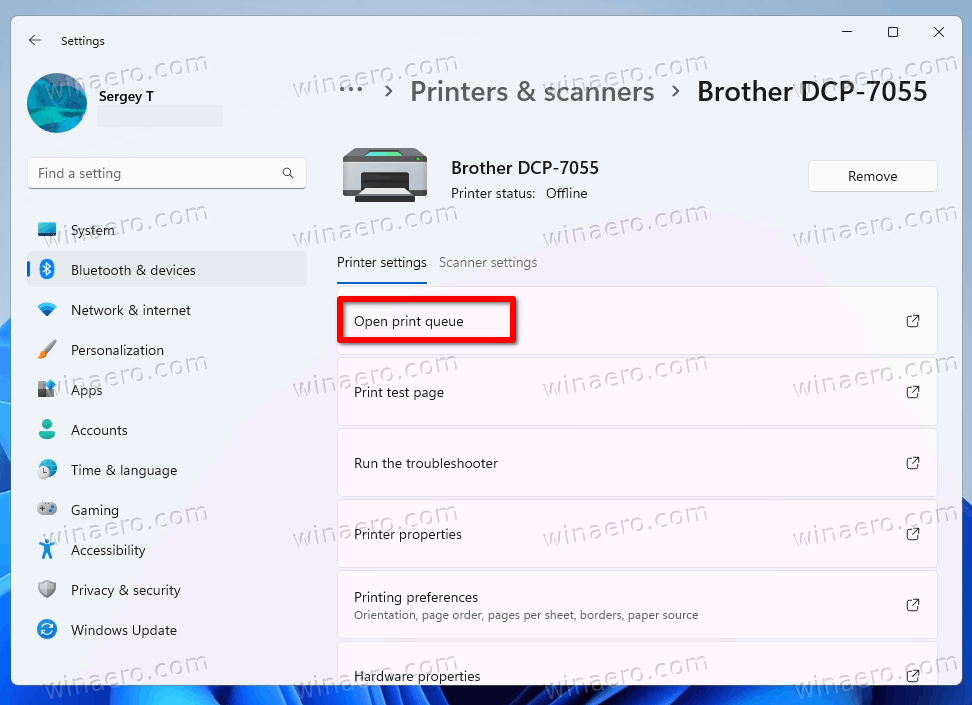Open System settings category

click(167, 230)
